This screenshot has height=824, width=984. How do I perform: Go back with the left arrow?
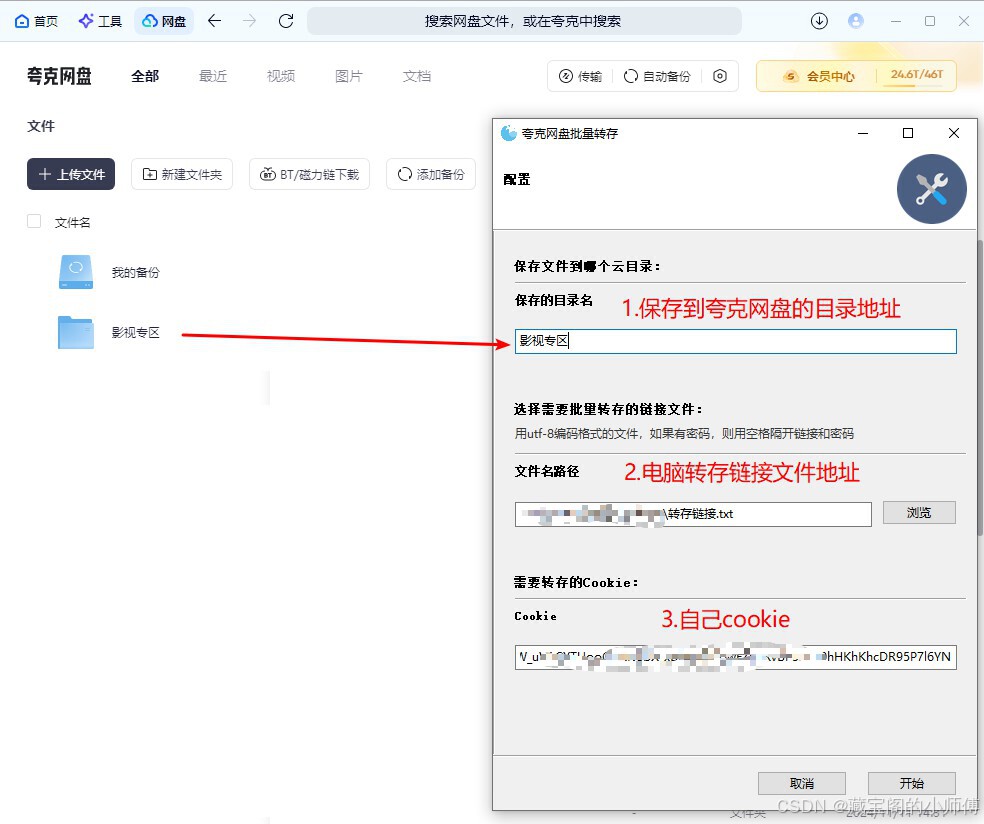[x=215, y=21]
